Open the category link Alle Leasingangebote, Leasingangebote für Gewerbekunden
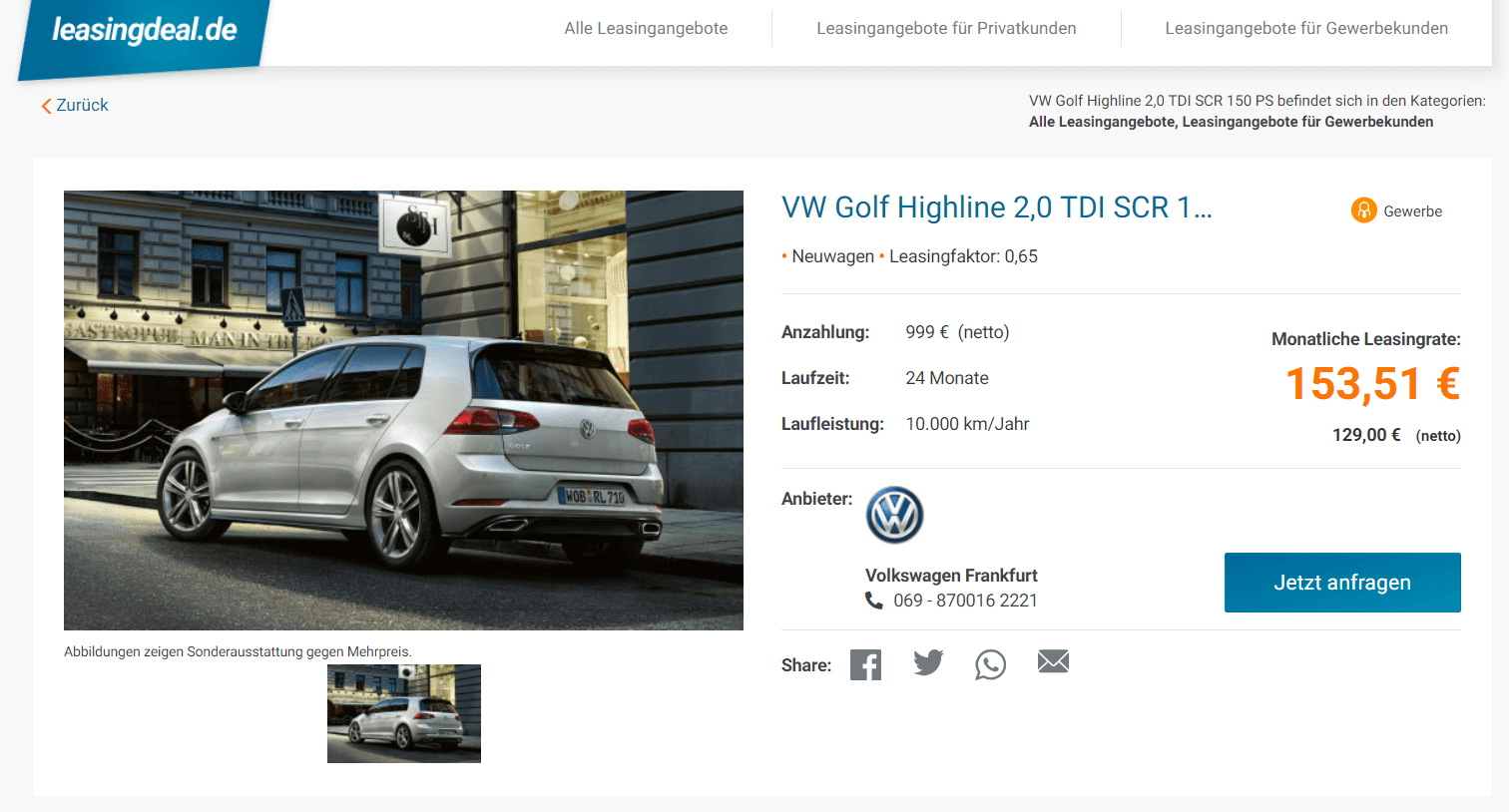The width and height of the screenshot is (1509, 812). point(1231,122)
